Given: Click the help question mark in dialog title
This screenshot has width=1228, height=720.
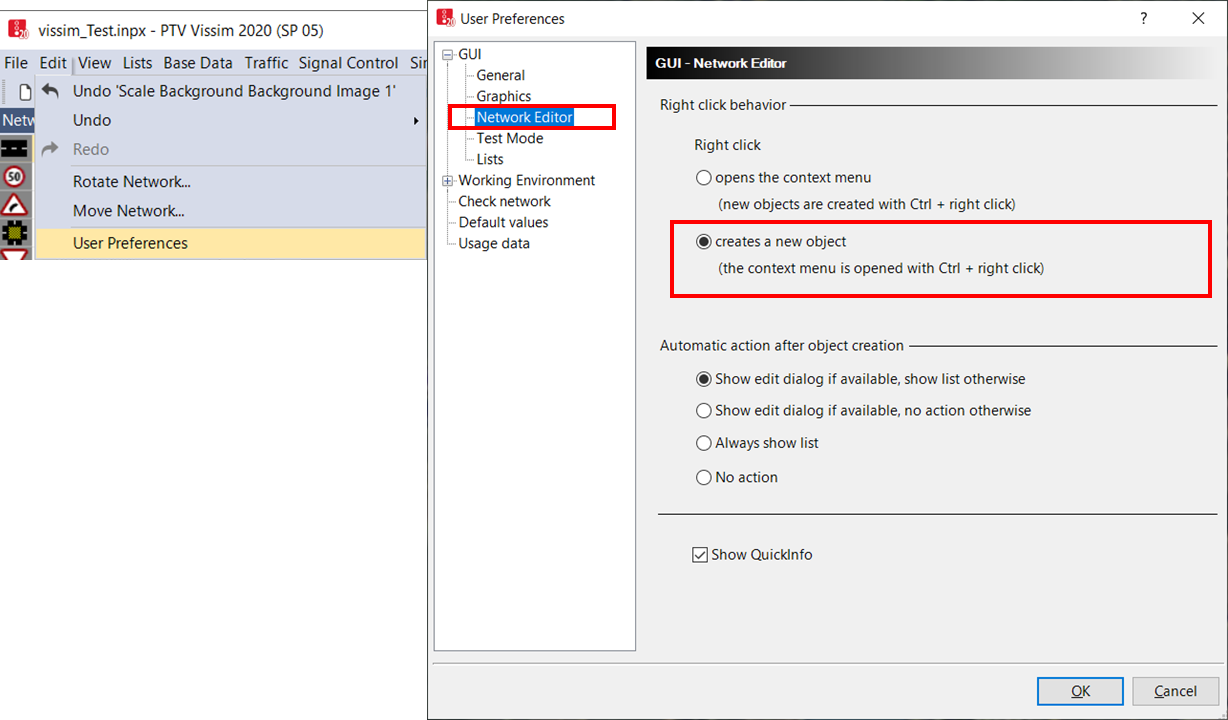Looking at the screenshot, I should (1144, 18).
